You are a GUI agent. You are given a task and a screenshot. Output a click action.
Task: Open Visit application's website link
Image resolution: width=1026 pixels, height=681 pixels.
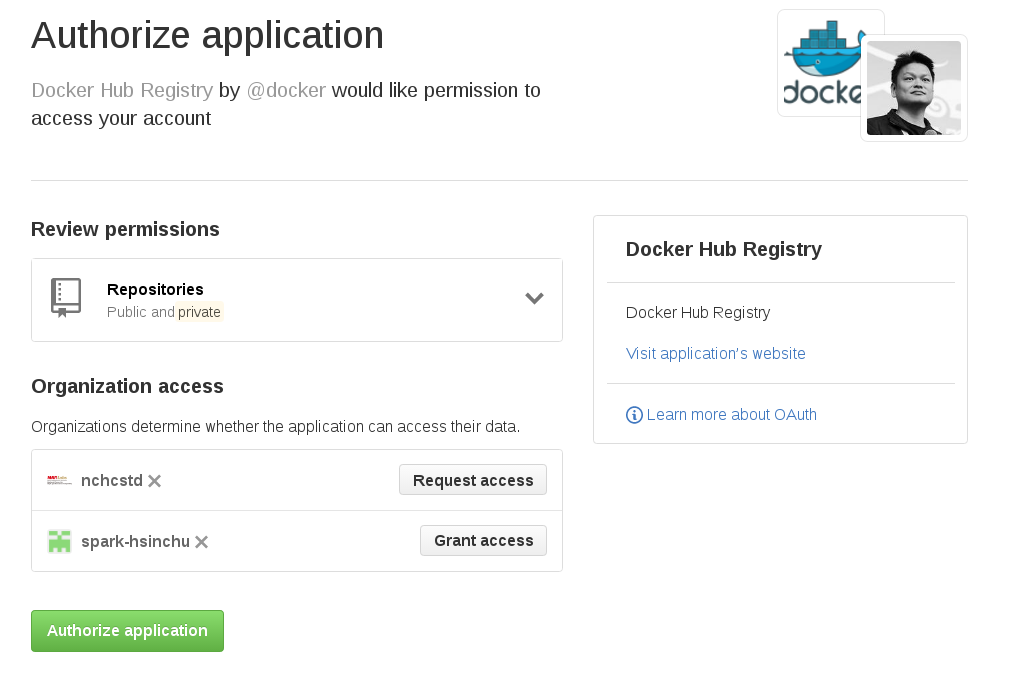click(x=715, y=353)
